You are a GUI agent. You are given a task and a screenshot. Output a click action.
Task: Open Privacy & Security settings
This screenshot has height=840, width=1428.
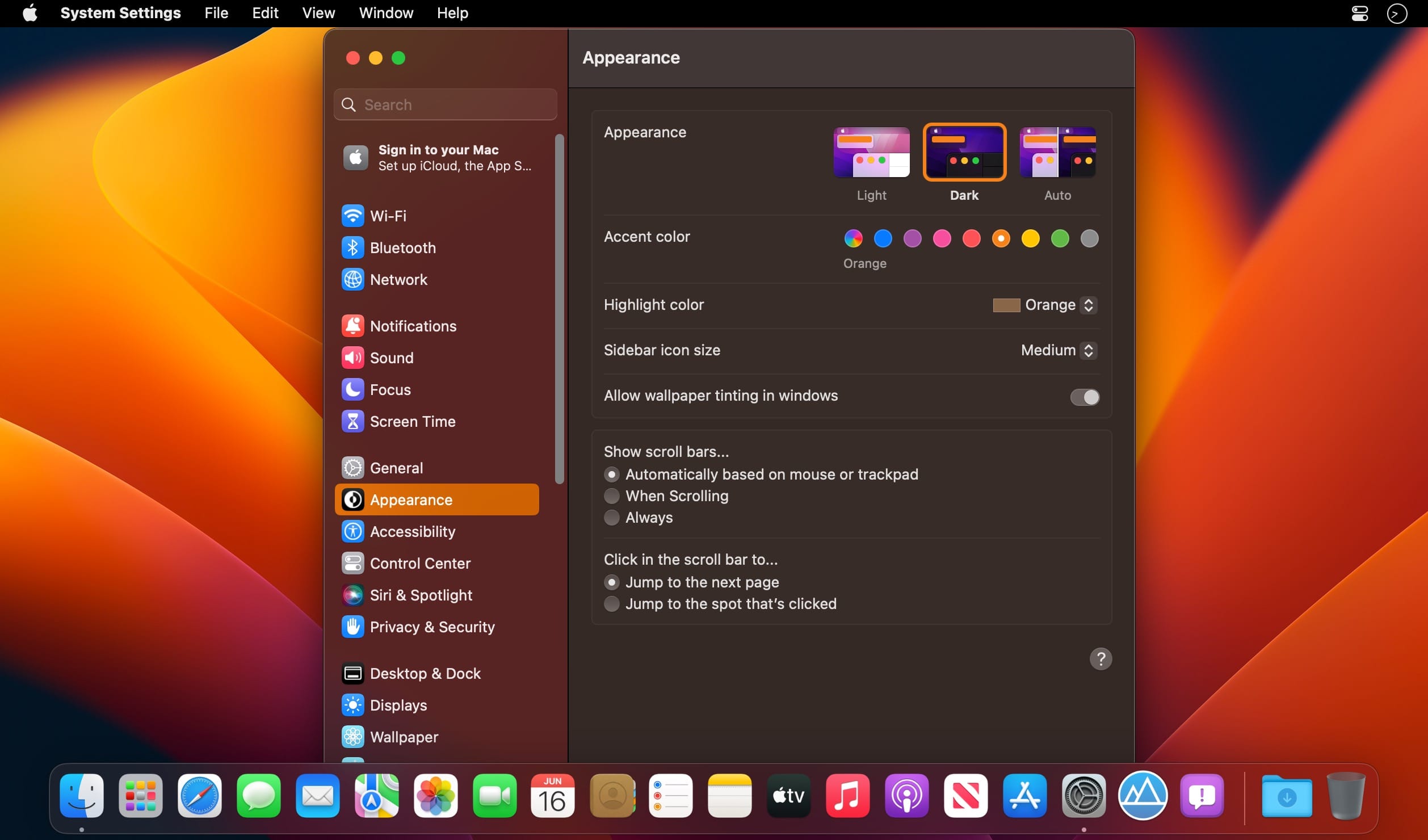(x=432, y=627)
